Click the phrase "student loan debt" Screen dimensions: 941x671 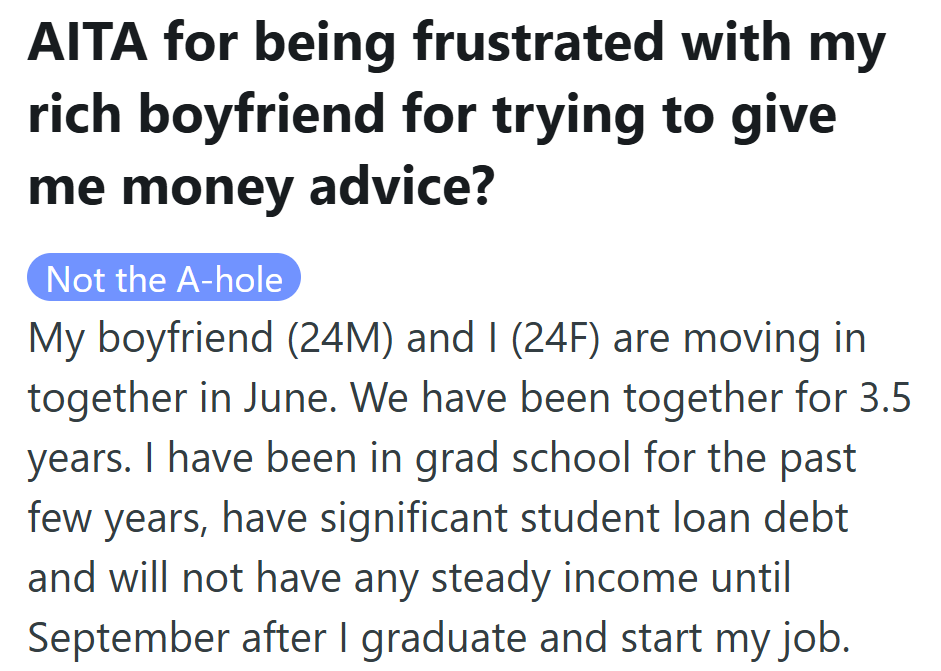684,517
